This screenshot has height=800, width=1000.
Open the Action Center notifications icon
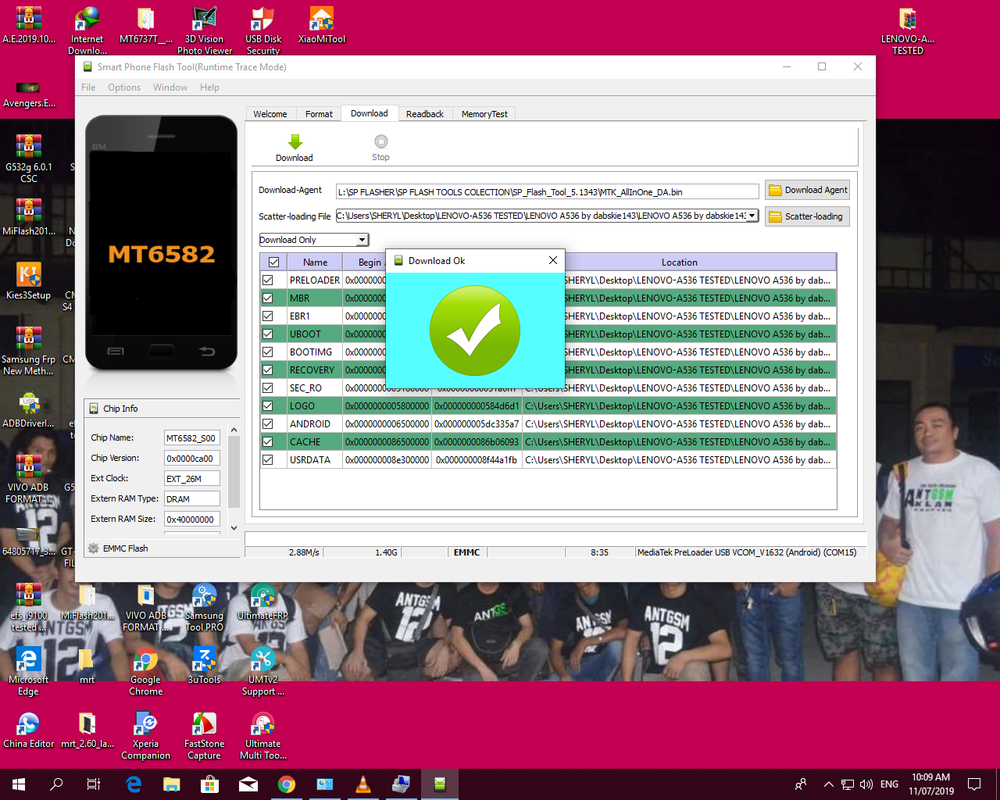(974, 784)
